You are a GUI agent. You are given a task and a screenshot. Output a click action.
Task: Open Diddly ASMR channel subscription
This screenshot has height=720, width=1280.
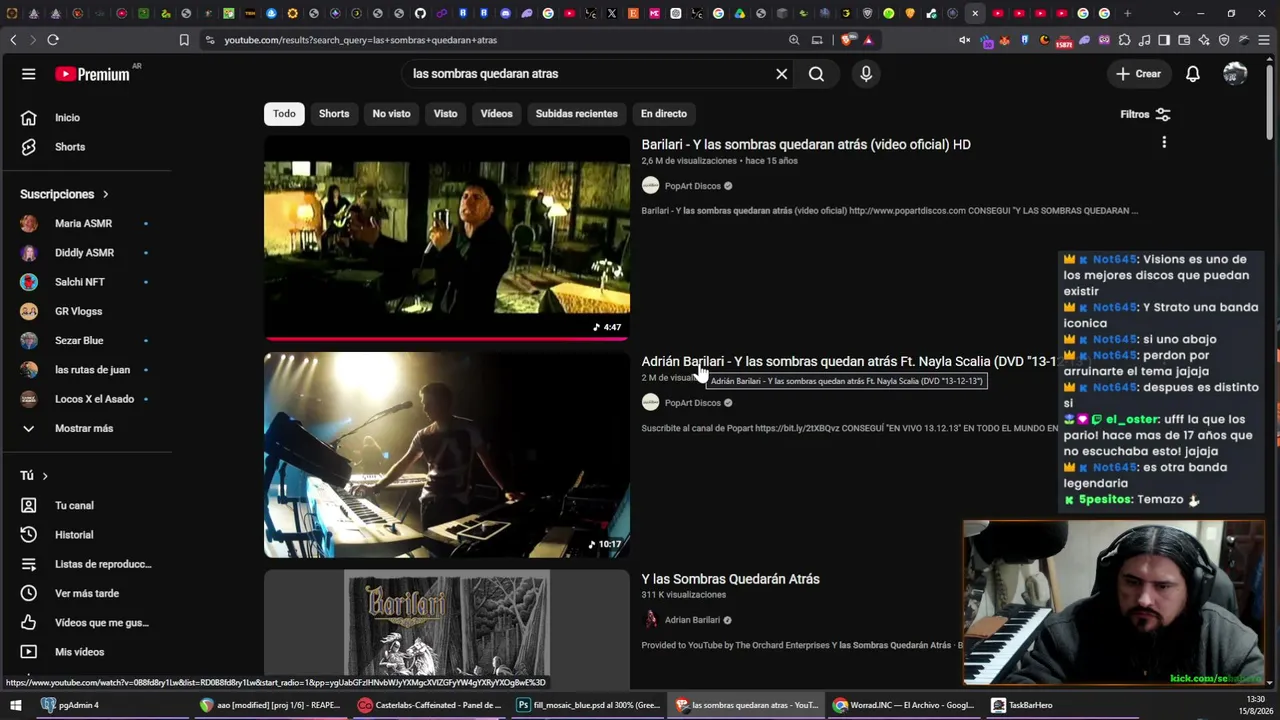pos(86,253)
